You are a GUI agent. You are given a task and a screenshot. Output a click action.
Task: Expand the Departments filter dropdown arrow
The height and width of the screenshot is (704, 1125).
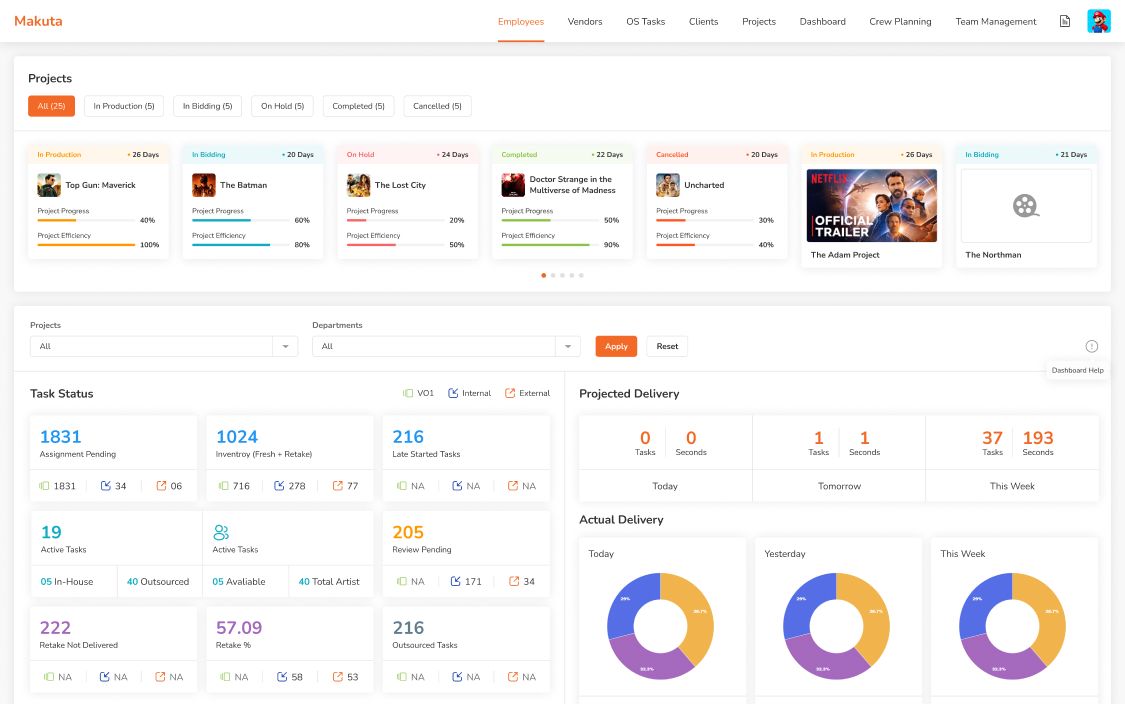tap(568, 347)
